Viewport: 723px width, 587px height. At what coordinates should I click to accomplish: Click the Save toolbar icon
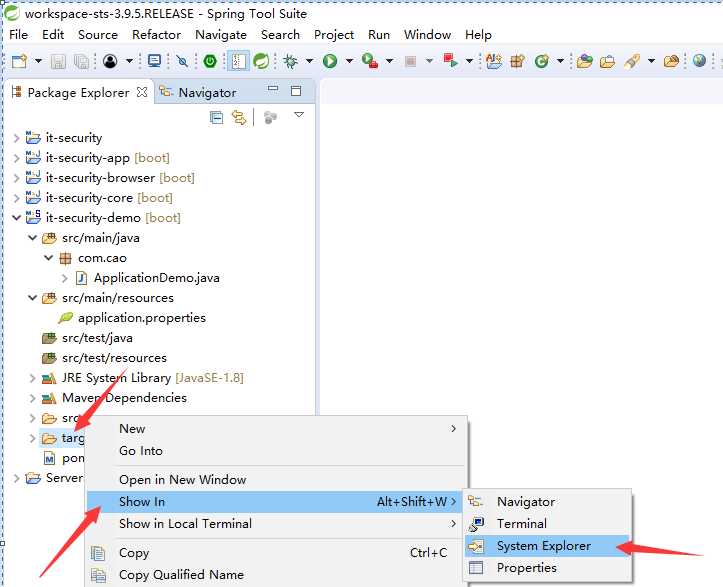click(58, 61)
